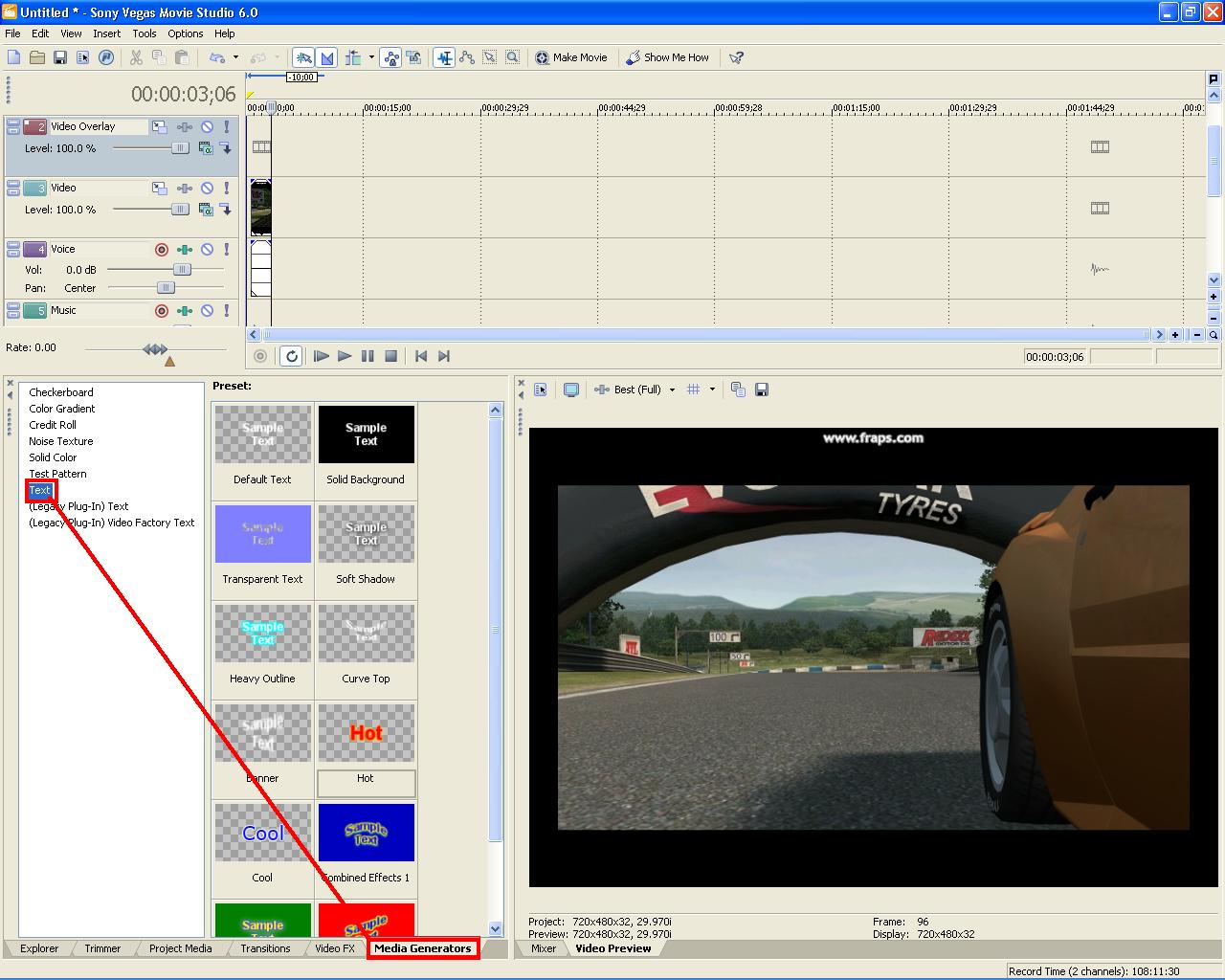
Task: Click preview on external monitor icon
Action: (571, 390)
